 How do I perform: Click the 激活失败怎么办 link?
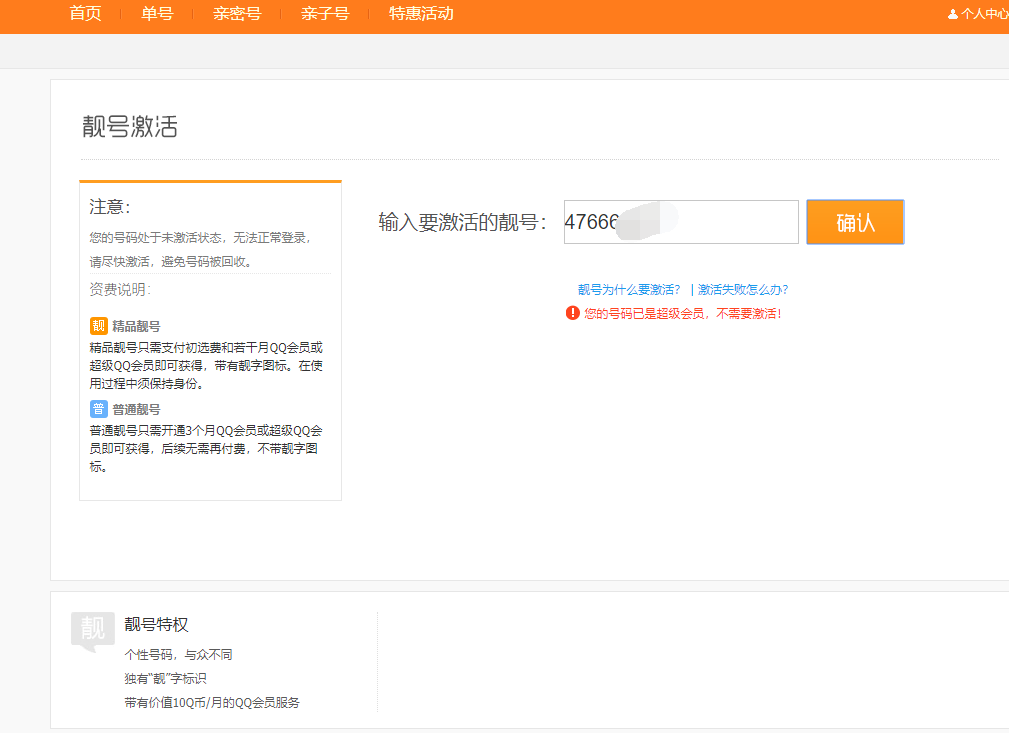coord(743,288)
